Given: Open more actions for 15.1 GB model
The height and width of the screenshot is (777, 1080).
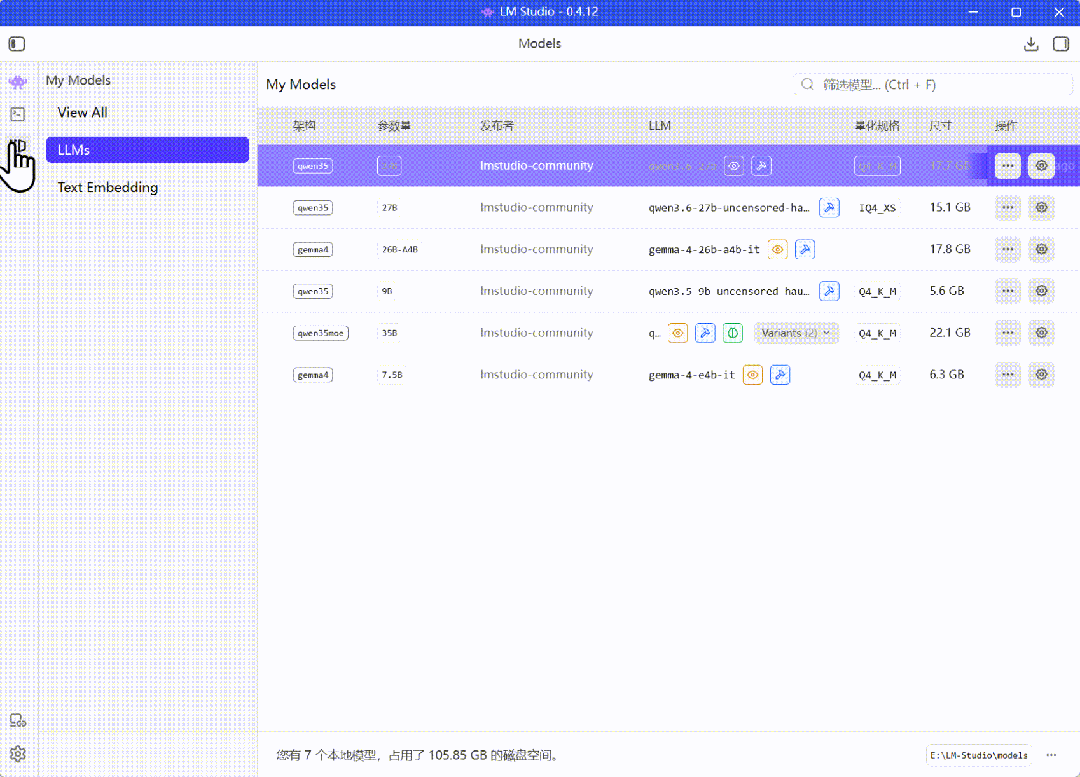Looking at the screenshot, I should (x=1008, y=207).
